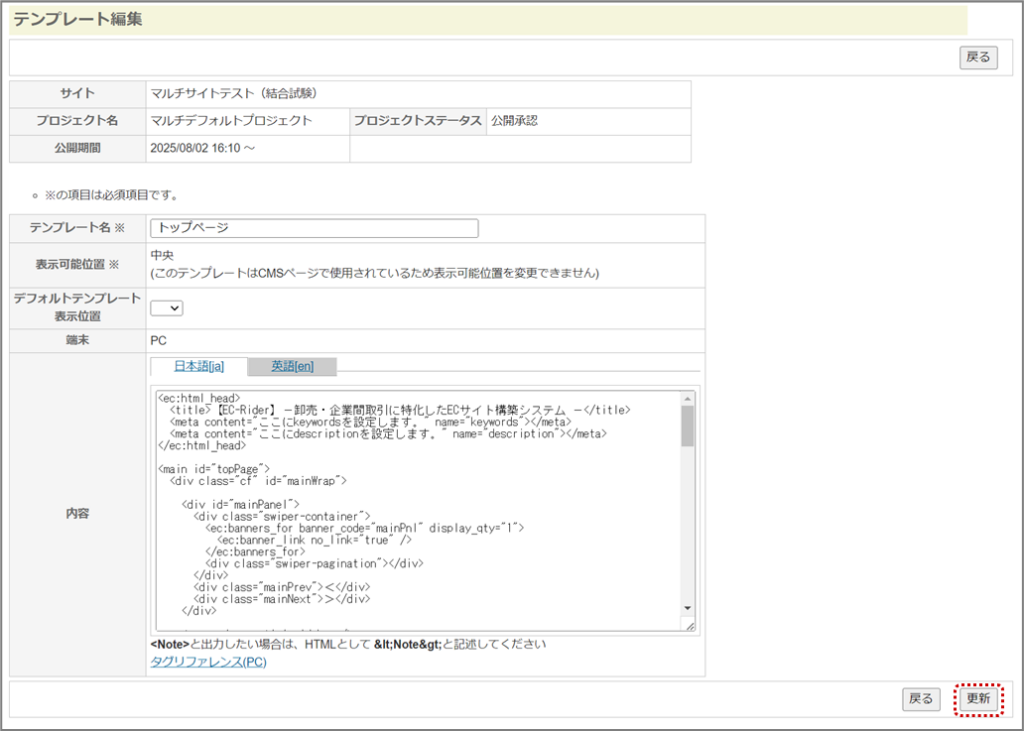Screen dimensions: 1024x731
Task: Focus the テンプレート名 text field
Action: pyautogui.click(x=314, y=228)
